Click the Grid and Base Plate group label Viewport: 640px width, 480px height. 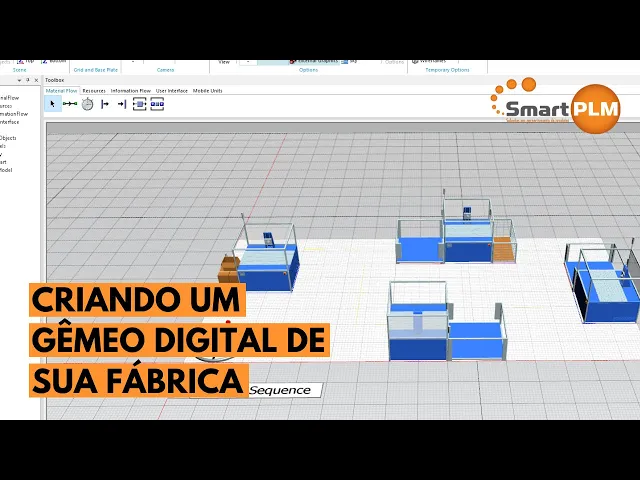point(96,70)
